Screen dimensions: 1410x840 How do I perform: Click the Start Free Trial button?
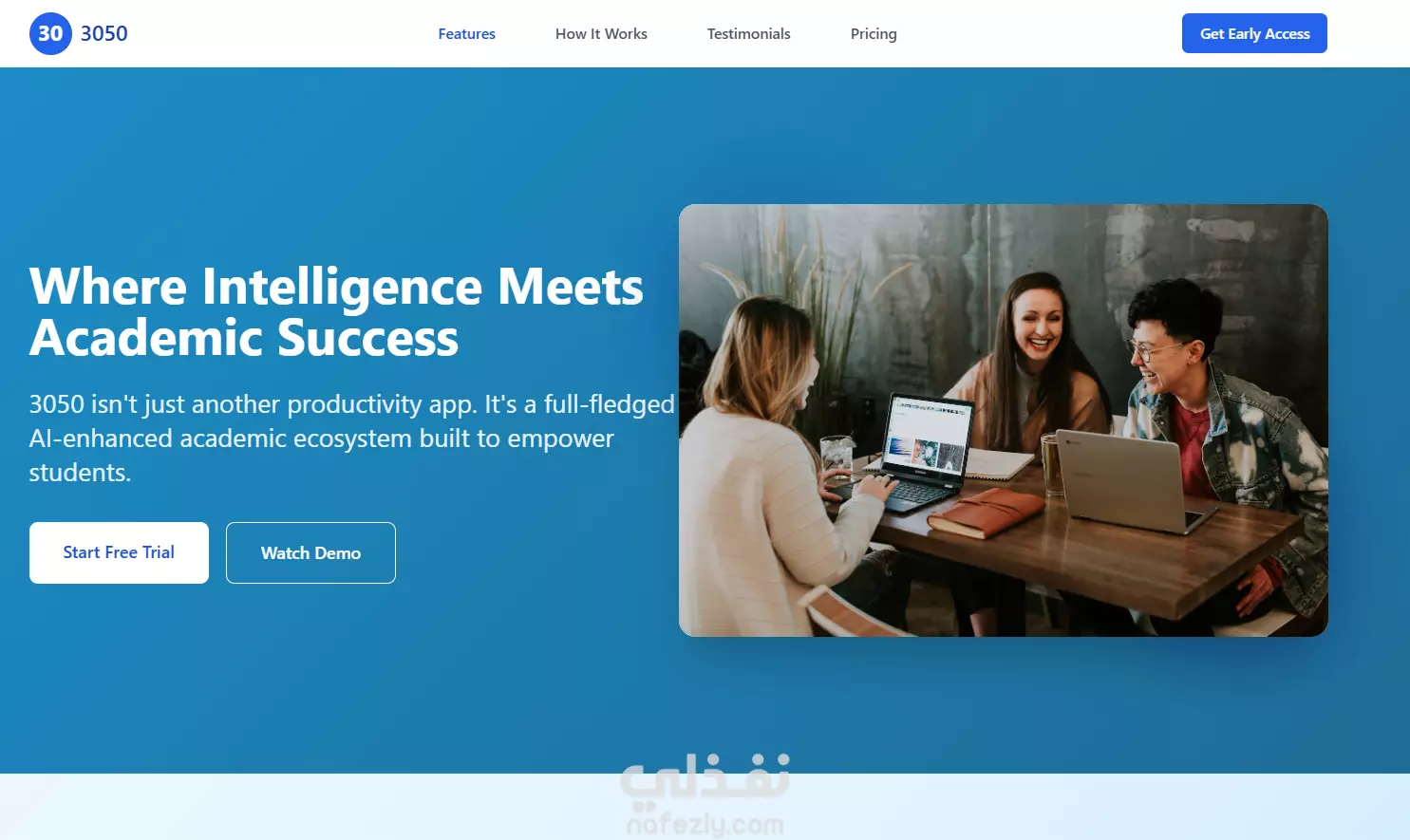click(119, 552)
